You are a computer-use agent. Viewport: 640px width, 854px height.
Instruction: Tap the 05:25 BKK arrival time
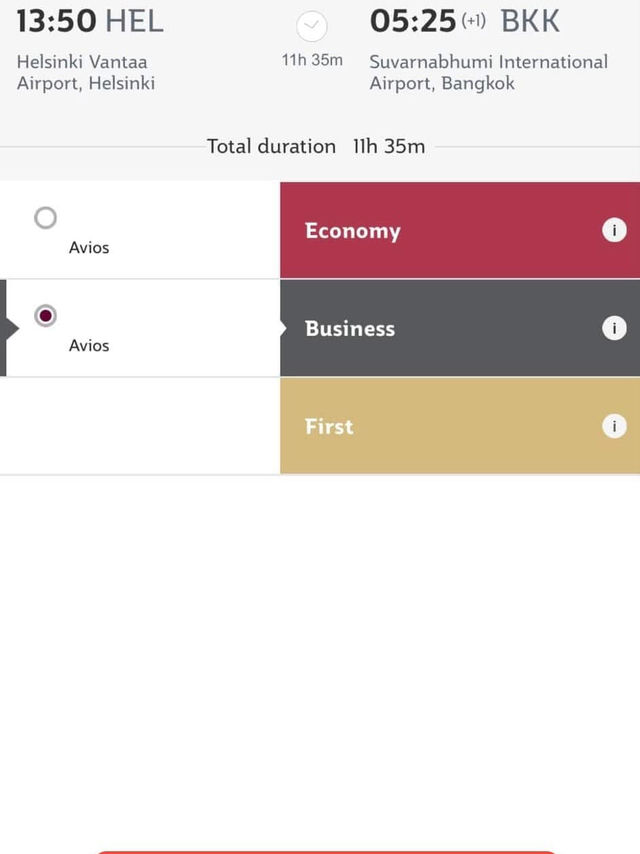pos(465,21)
